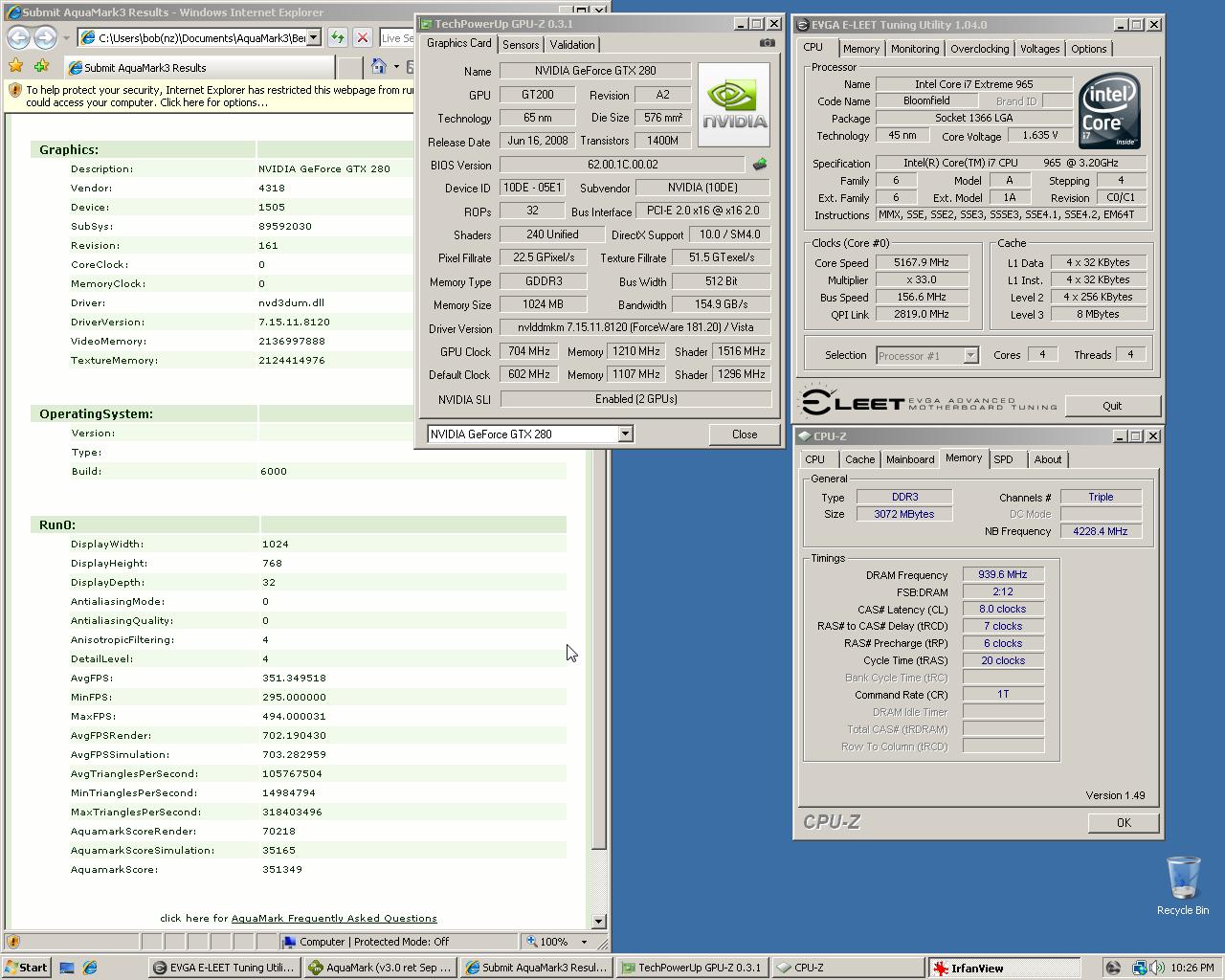
Task: Select the Recycle Bin desktop icon
Action: [1183, 886]
